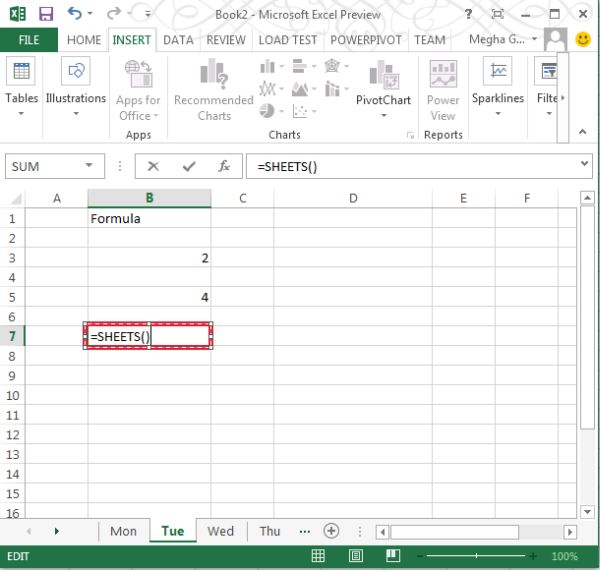Click the smiley feedback icon

583,39
